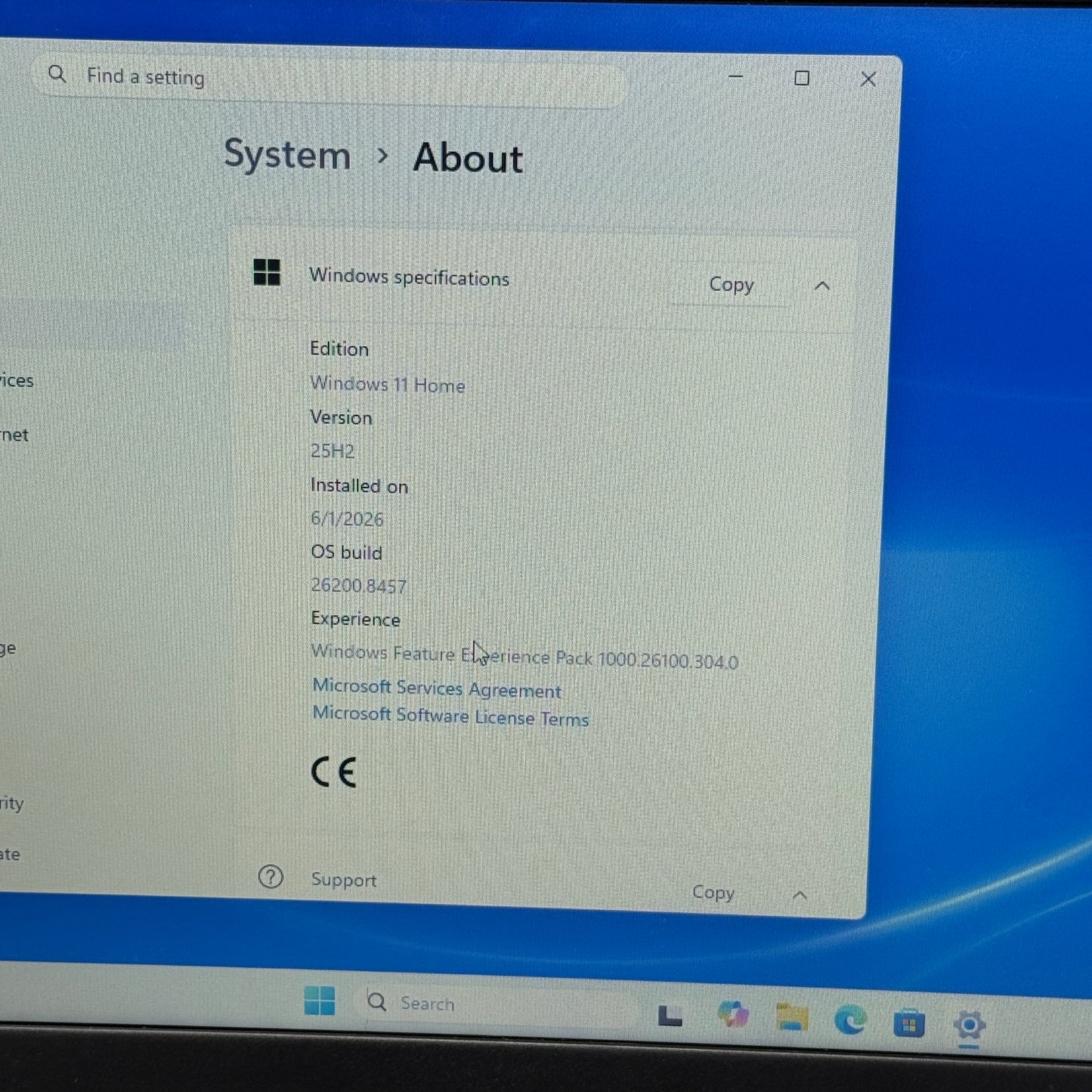Select the Windows 11 Home edition text

(388, 384)
